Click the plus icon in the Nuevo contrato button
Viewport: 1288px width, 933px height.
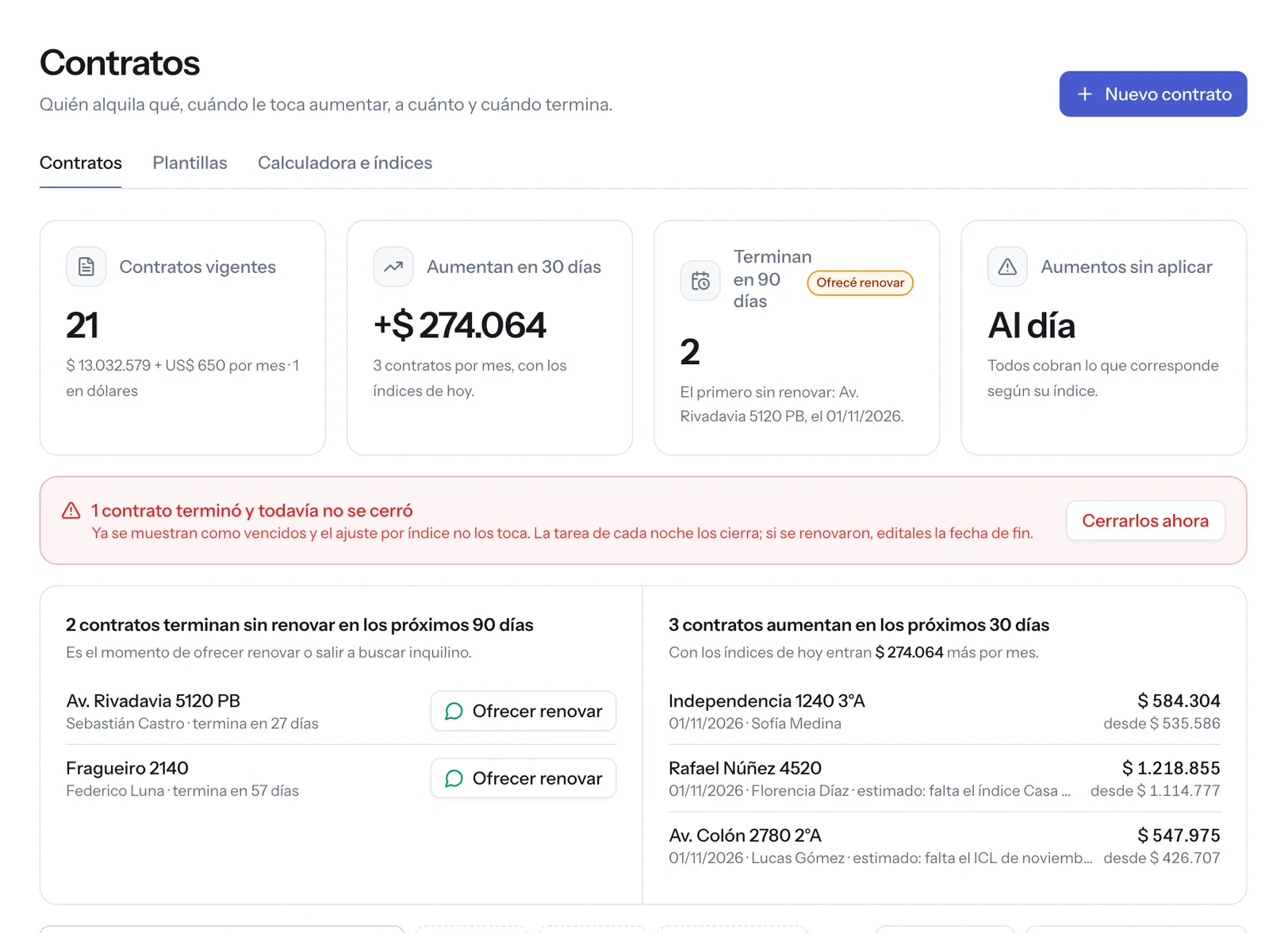pyautogui.click(x=1085, y=94)
